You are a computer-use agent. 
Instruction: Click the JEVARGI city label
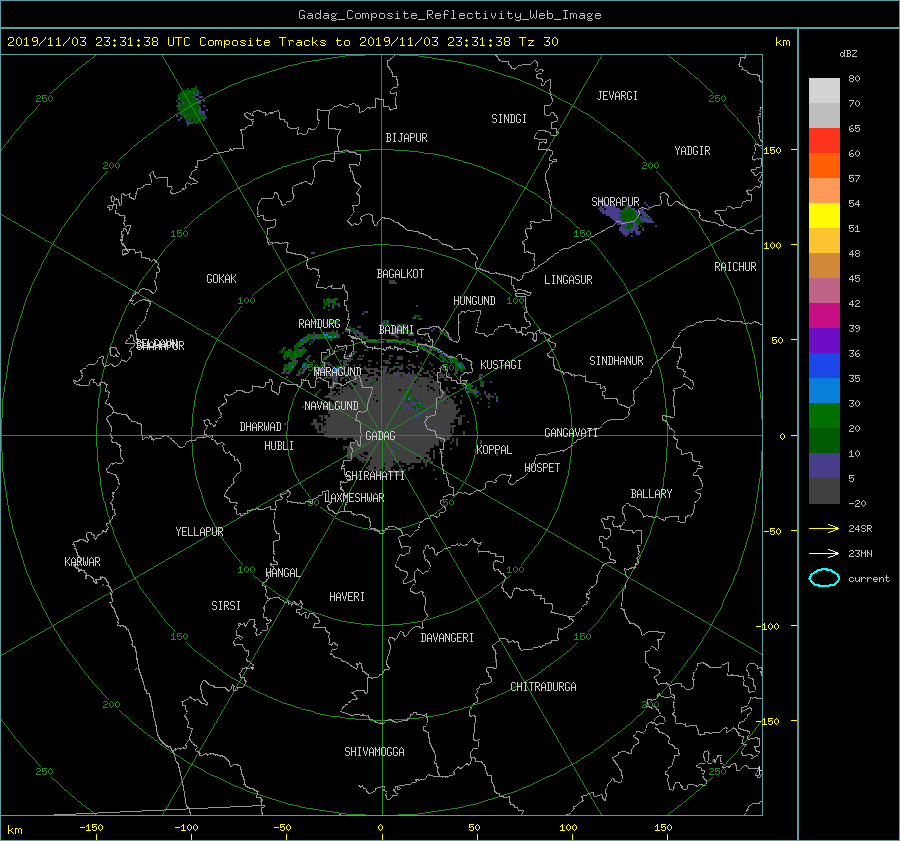click(x=617, y=96)
